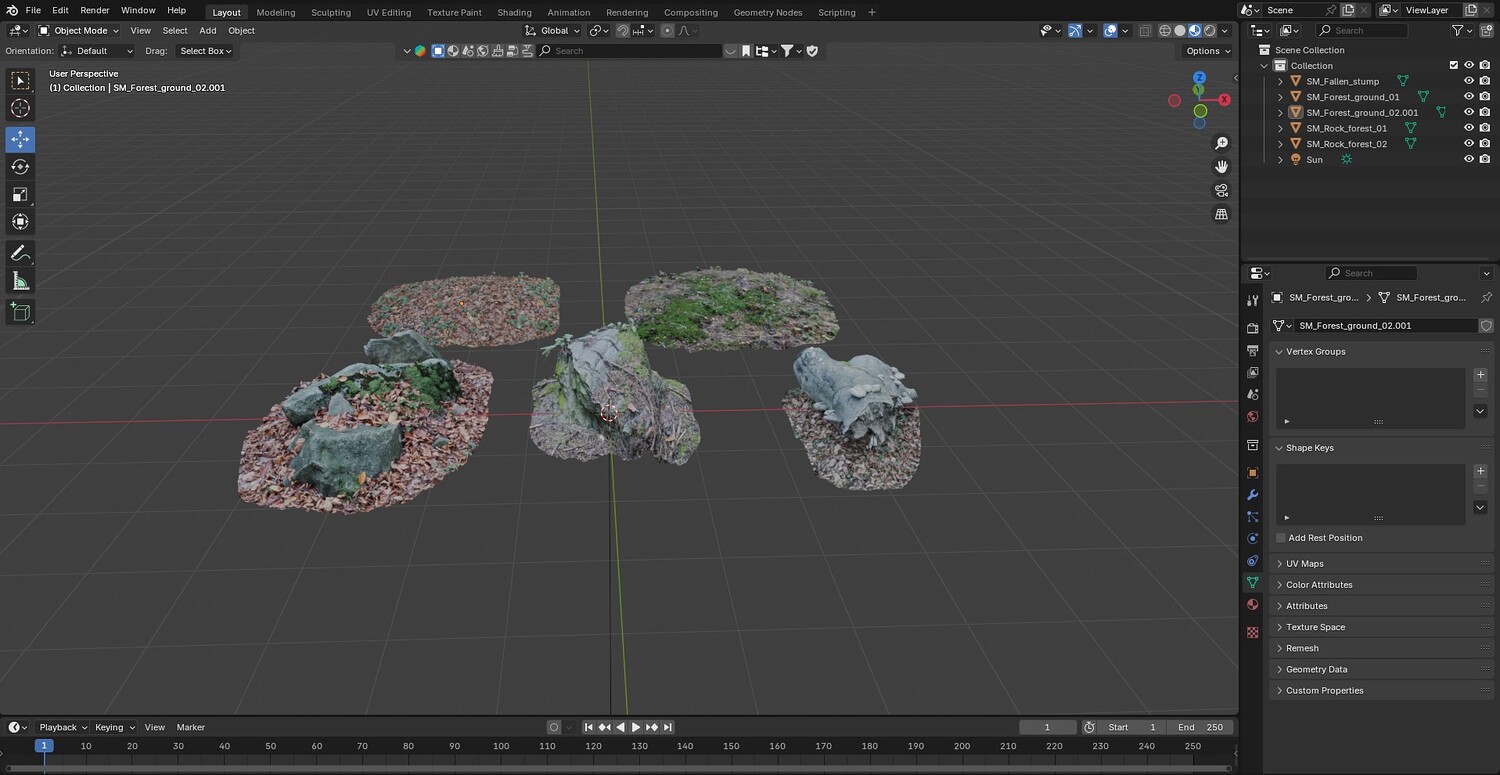Image resolution: width=1500 pixels, height=775 pixels.
Task: Open the Material properties tab
Action: point(1252,604)
